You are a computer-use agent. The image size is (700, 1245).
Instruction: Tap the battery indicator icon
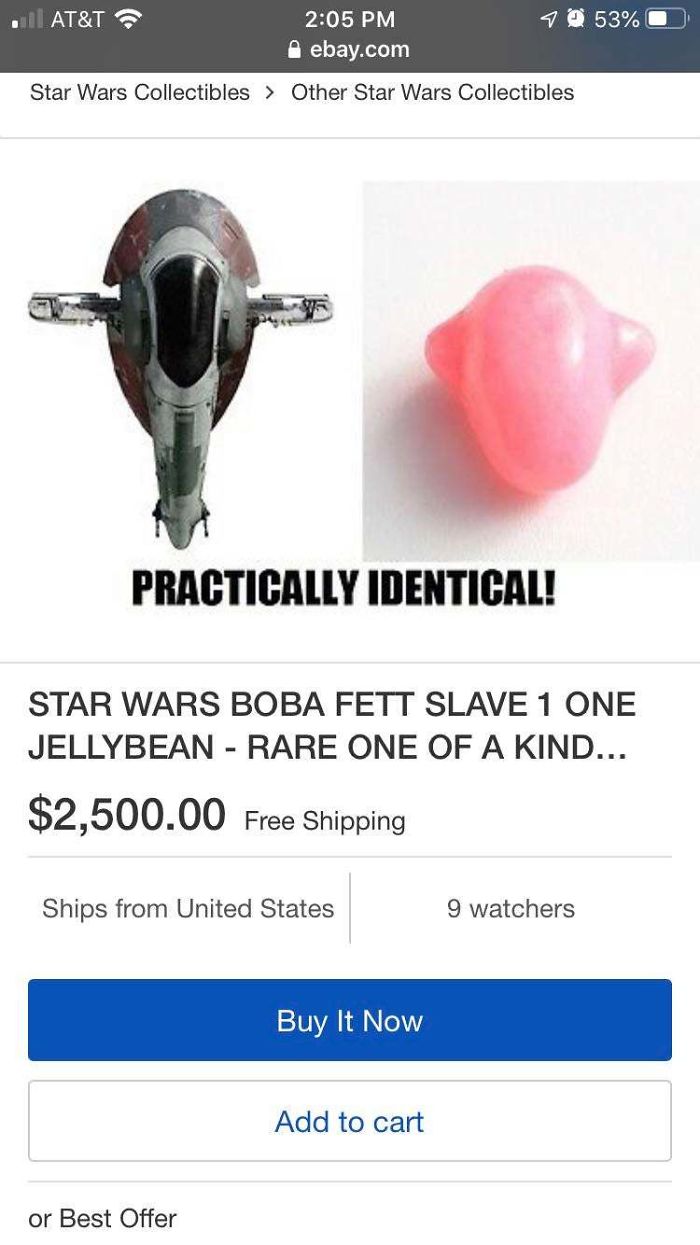(x=666, y=19)
